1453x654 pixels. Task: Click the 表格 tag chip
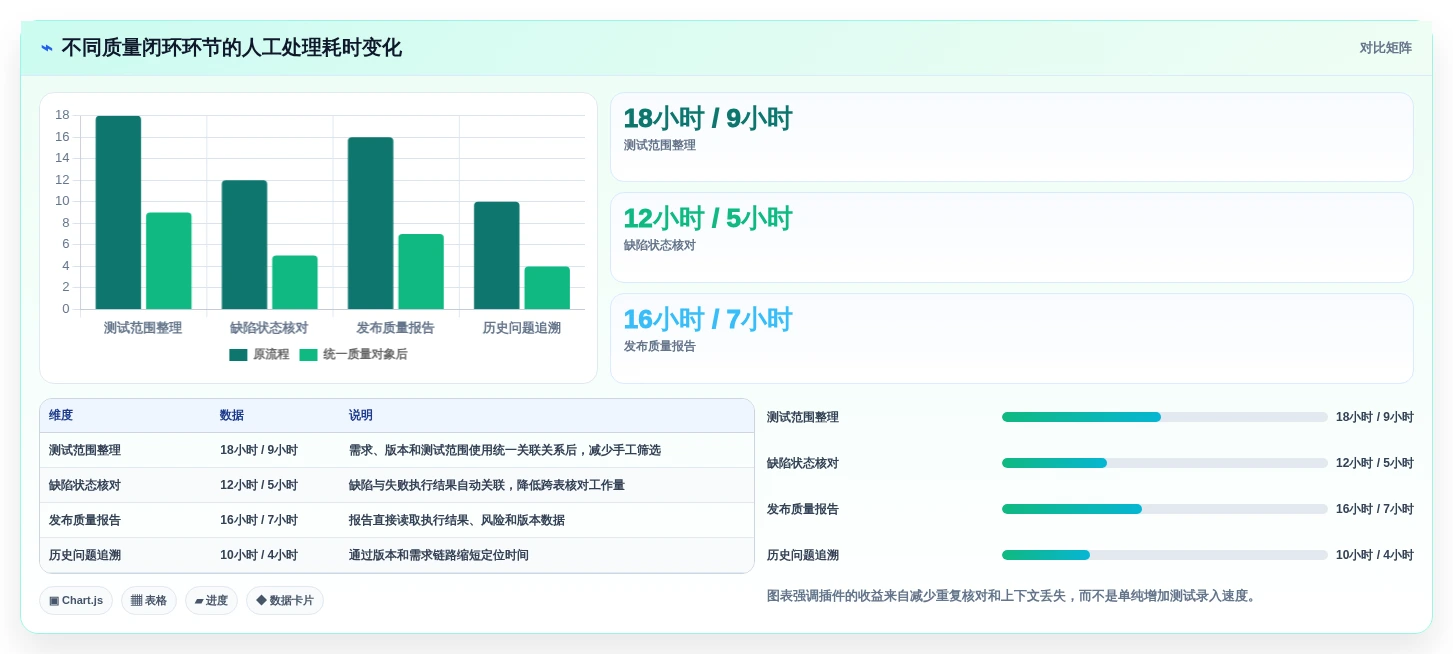149,600
